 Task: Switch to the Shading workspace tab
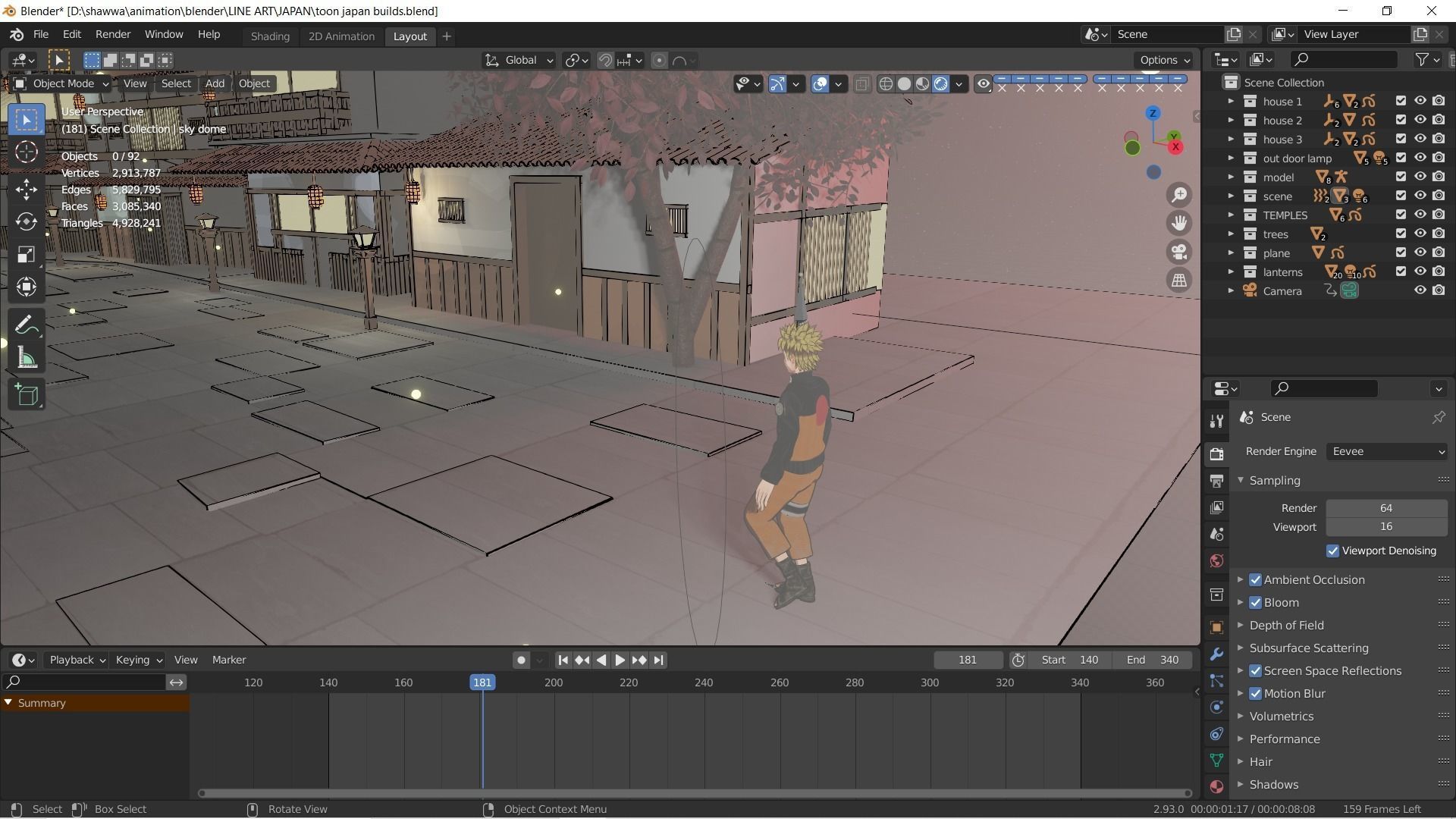[270, 36]
